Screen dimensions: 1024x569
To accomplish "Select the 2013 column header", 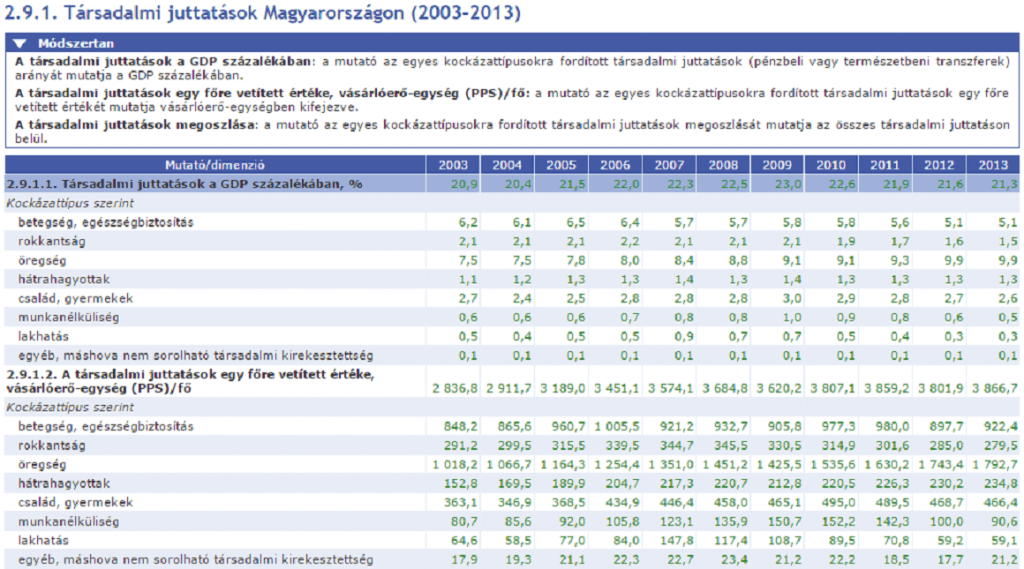I will tap(993, 165).
